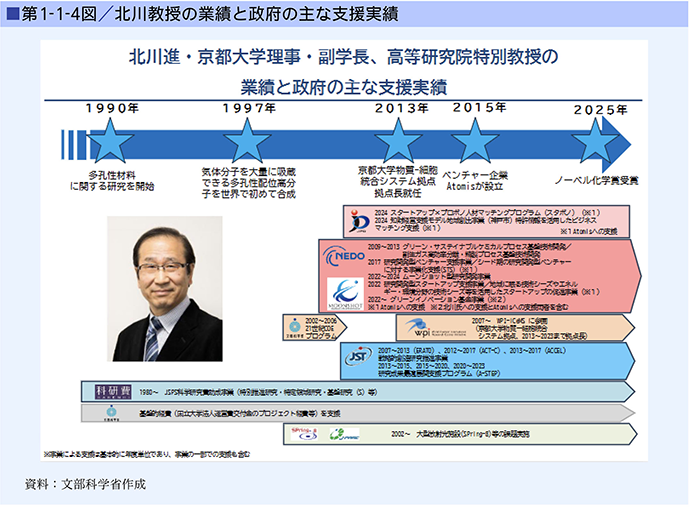The height and width of the screenshot is (507, 689).
Task: Click the 1980~ JSPS科学研究費助成事業 text
Action: [258, 392]
